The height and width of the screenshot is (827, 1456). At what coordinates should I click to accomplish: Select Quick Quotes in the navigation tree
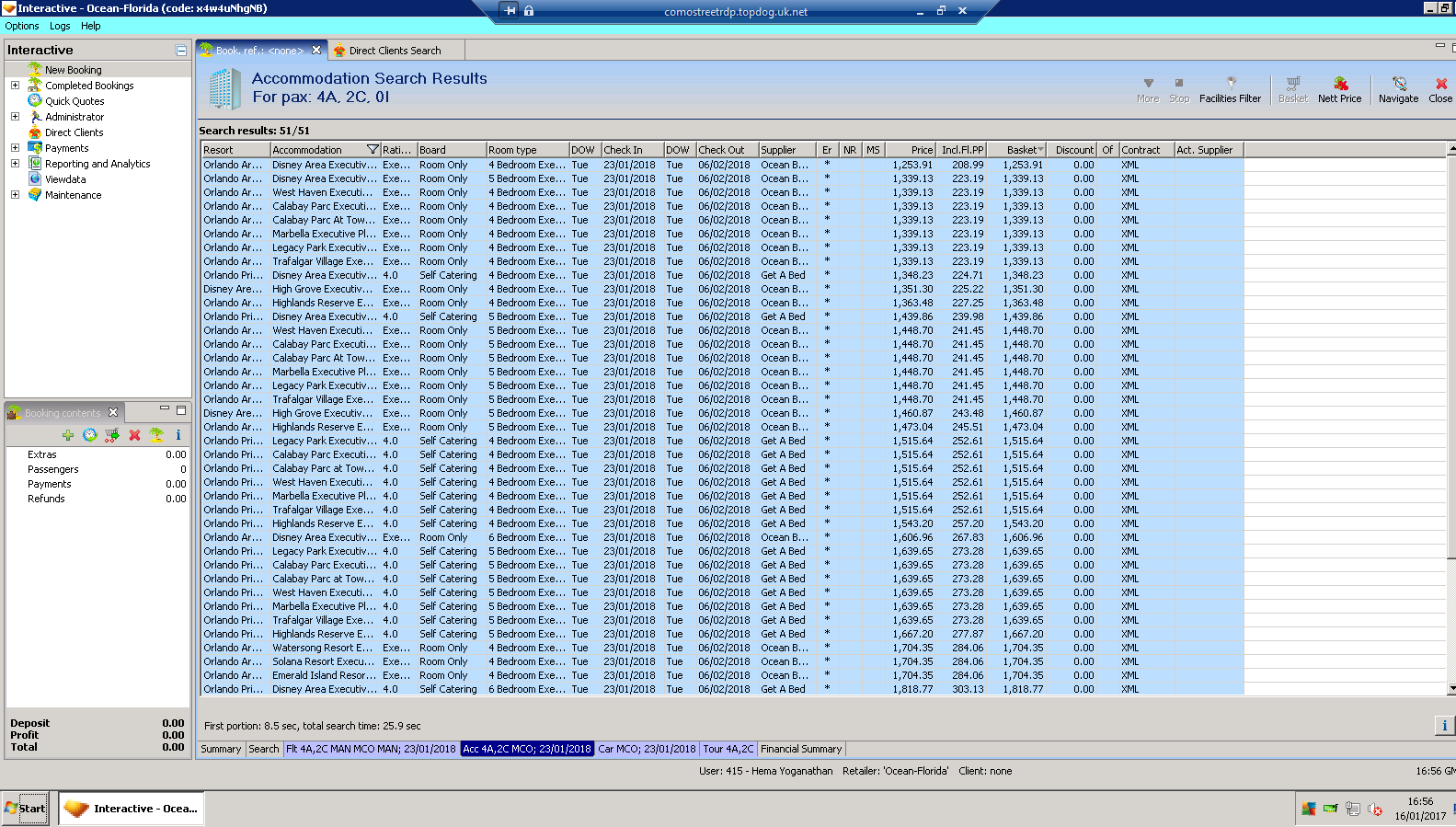click(75, 101)
